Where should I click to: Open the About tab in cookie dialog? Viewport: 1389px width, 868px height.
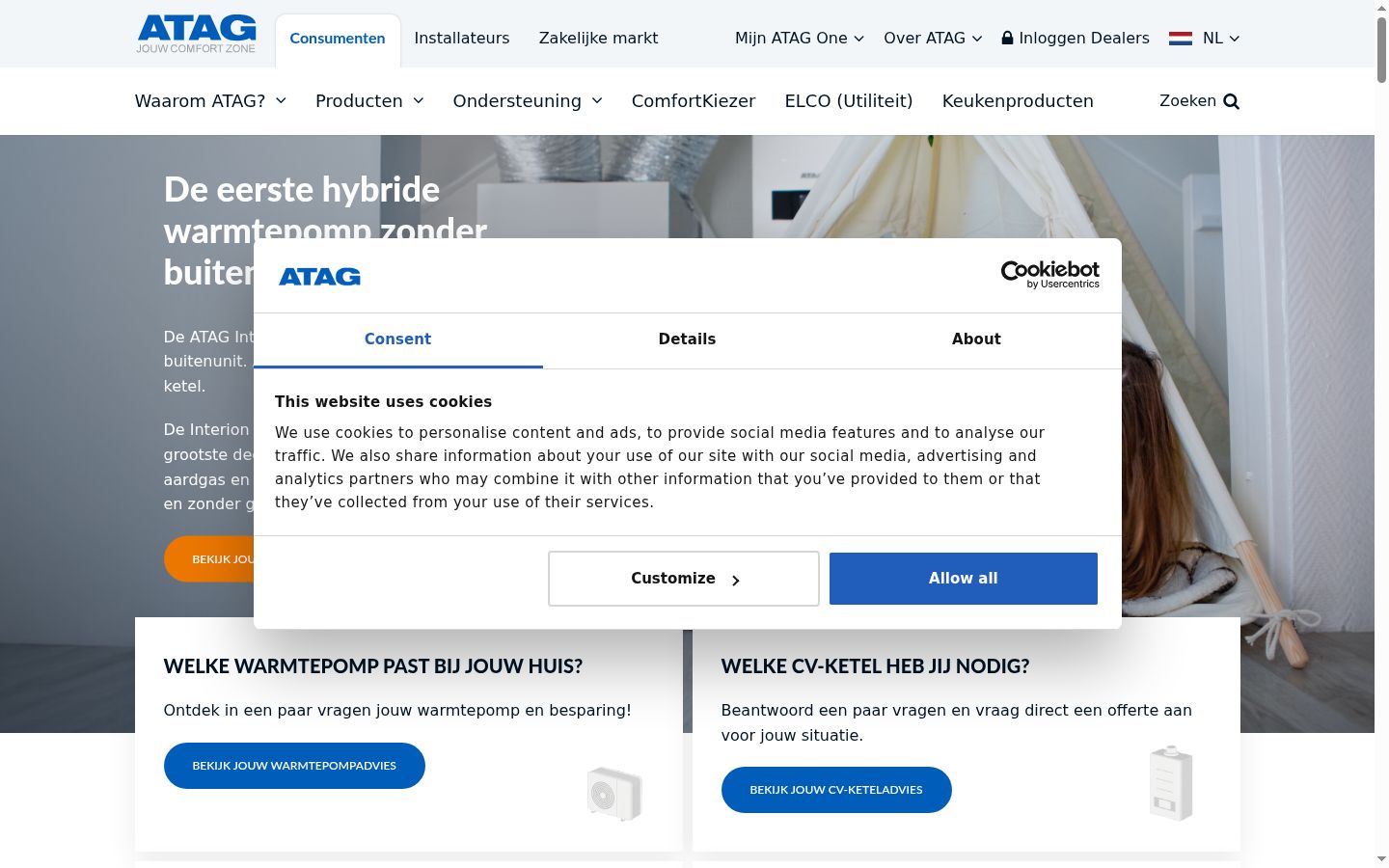pyautogui.click(x=976, y=339)
